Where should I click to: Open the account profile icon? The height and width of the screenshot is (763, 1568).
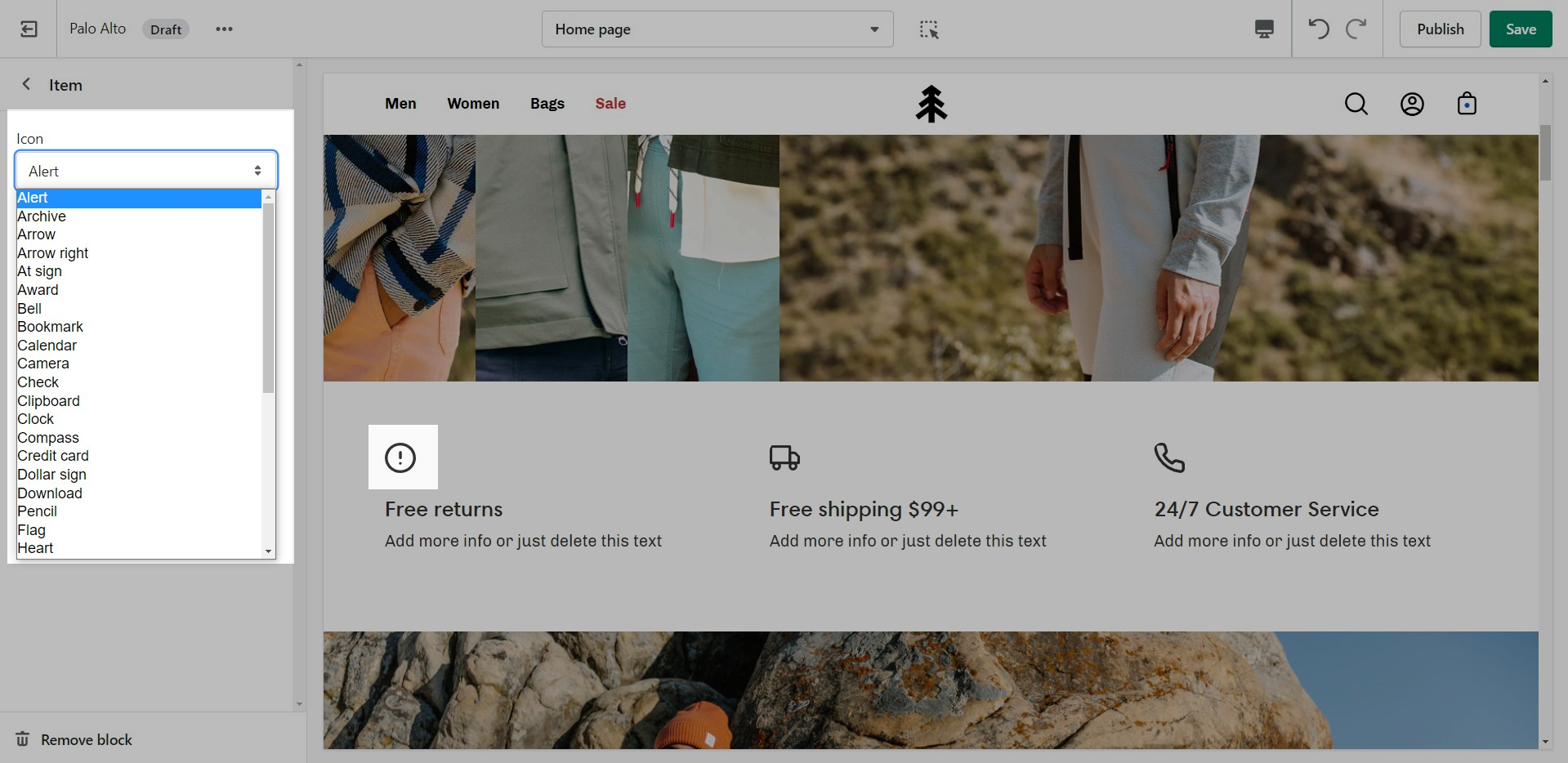coord(1412,104)
